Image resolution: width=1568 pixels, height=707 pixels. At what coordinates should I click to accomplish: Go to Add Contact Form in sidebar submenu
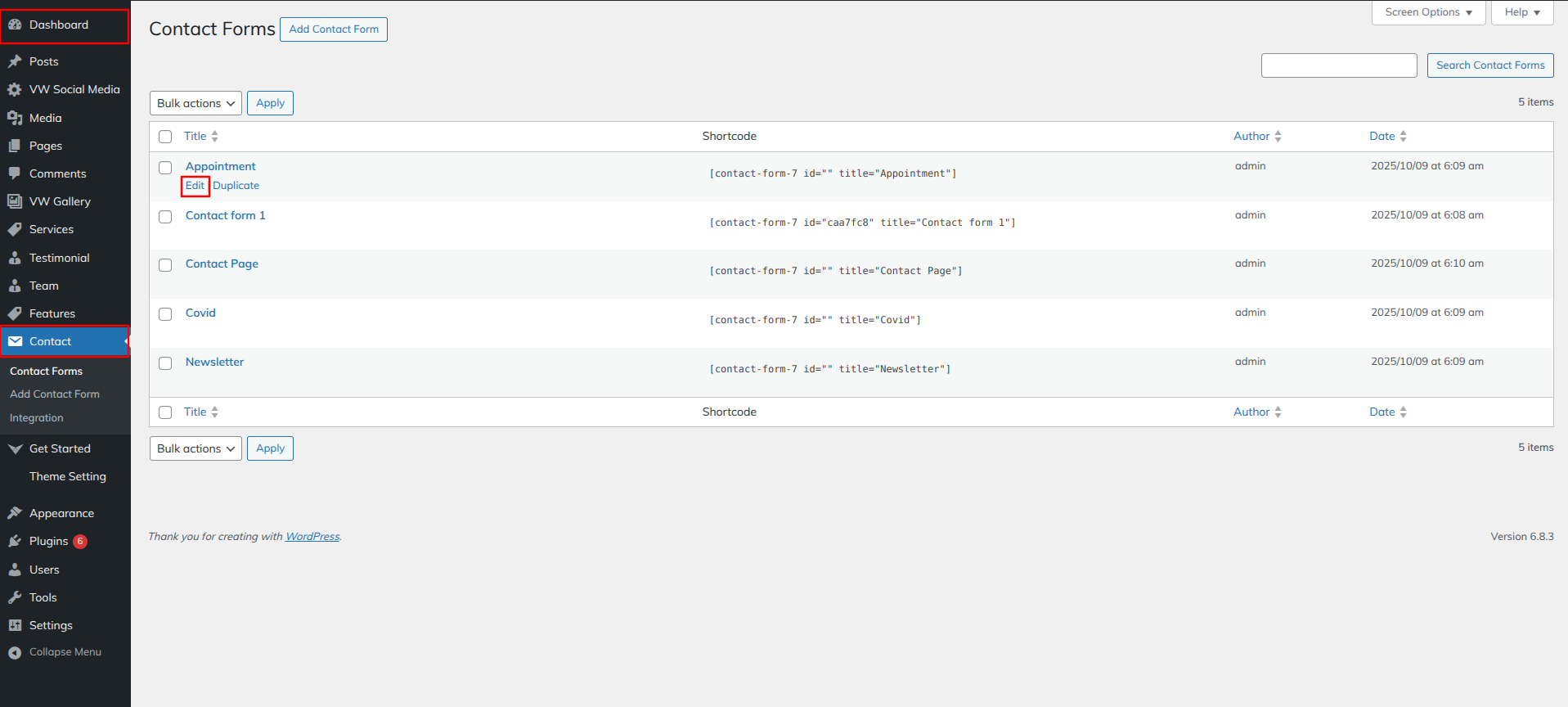(55, 394)
